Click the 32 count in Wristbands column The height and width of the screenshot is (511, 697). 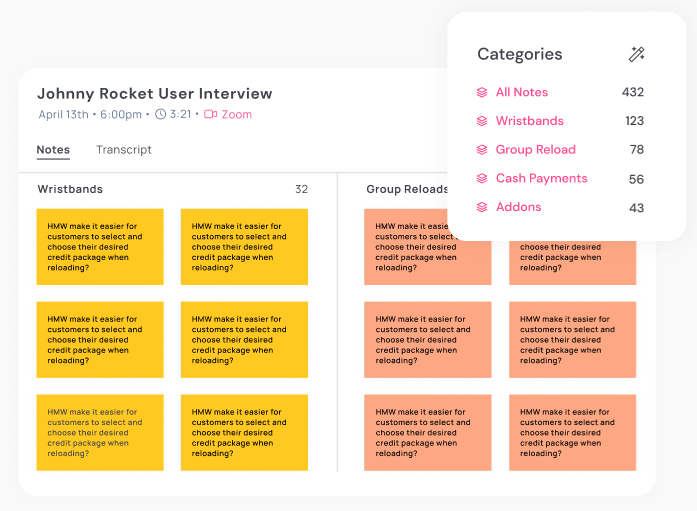pos(301,189)
